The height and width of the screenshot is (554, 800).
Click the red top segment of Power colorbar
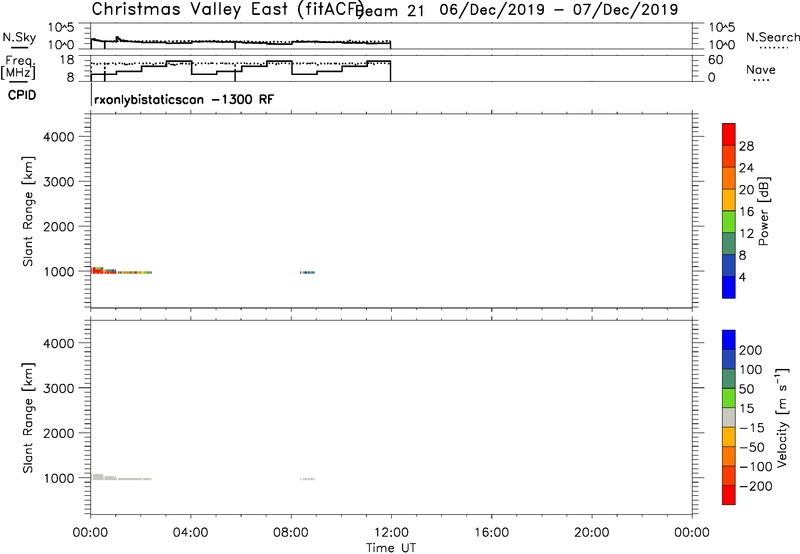pos(729,134)
